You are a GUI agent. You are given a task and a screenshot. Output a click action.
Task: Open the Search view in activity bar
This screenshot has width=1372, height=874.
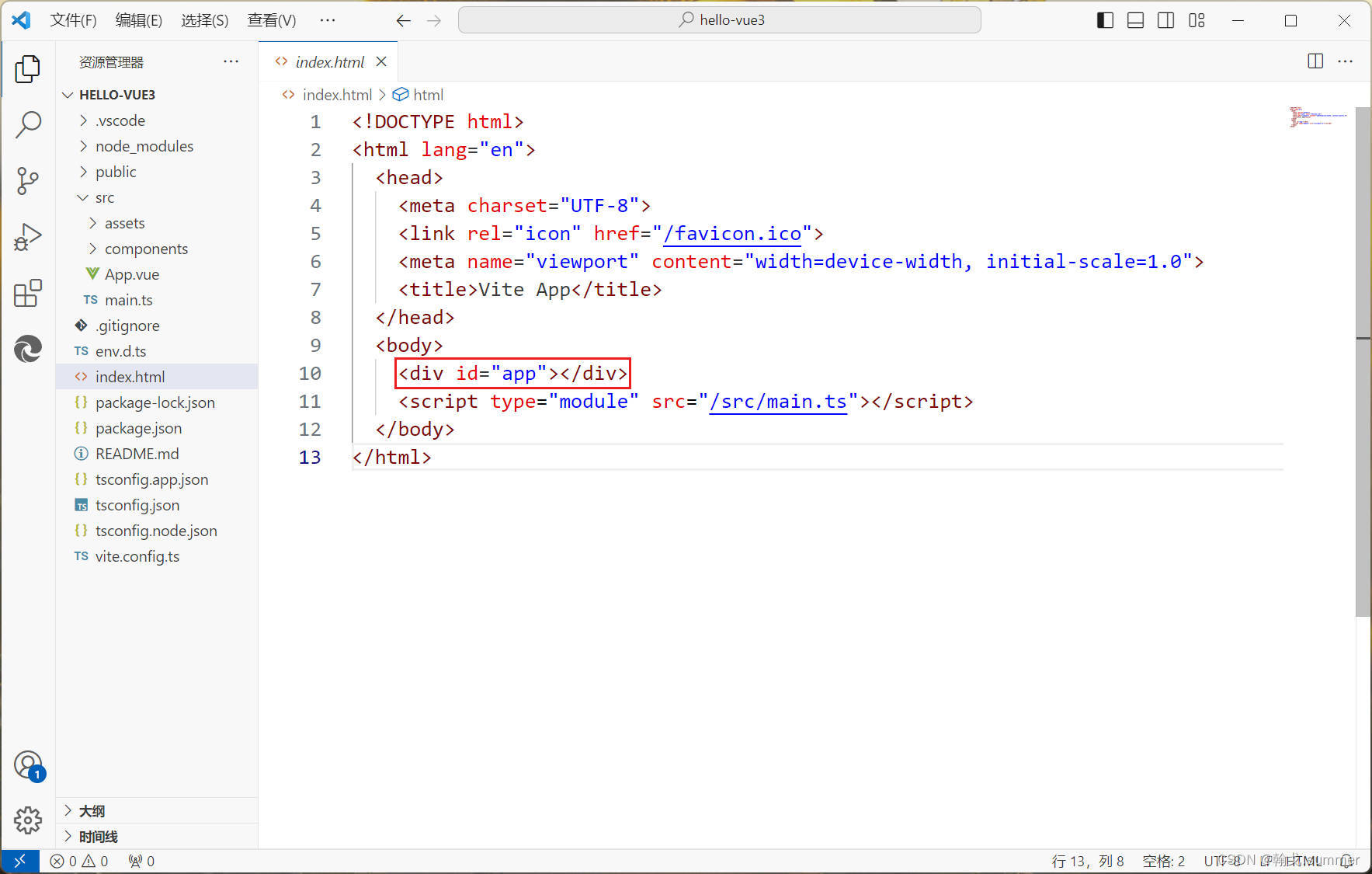[28, 124]
